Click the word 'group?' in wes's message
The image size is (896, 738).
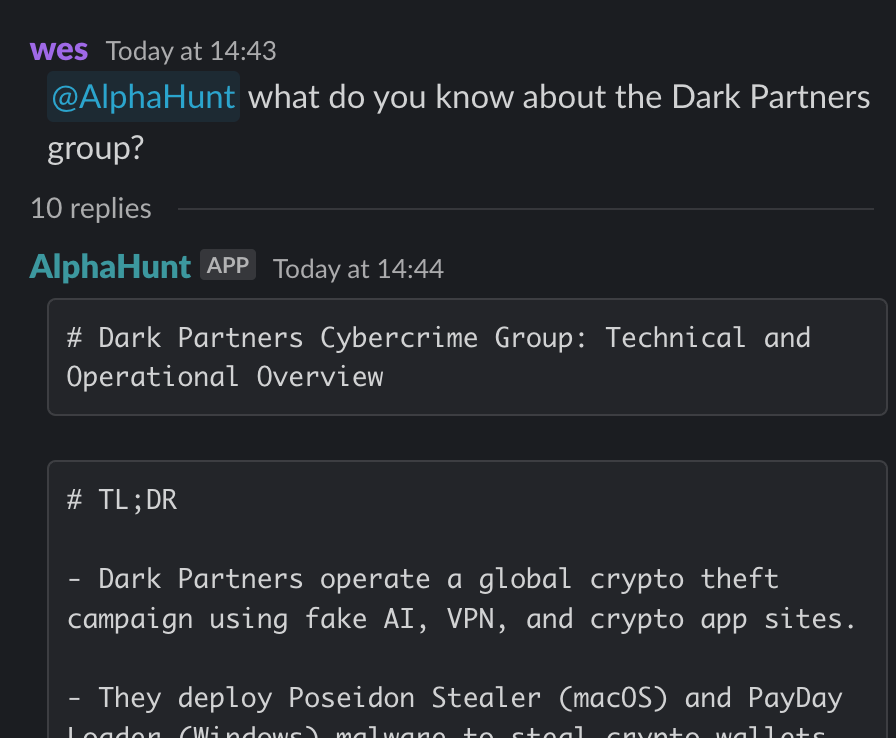coord(96,148)
